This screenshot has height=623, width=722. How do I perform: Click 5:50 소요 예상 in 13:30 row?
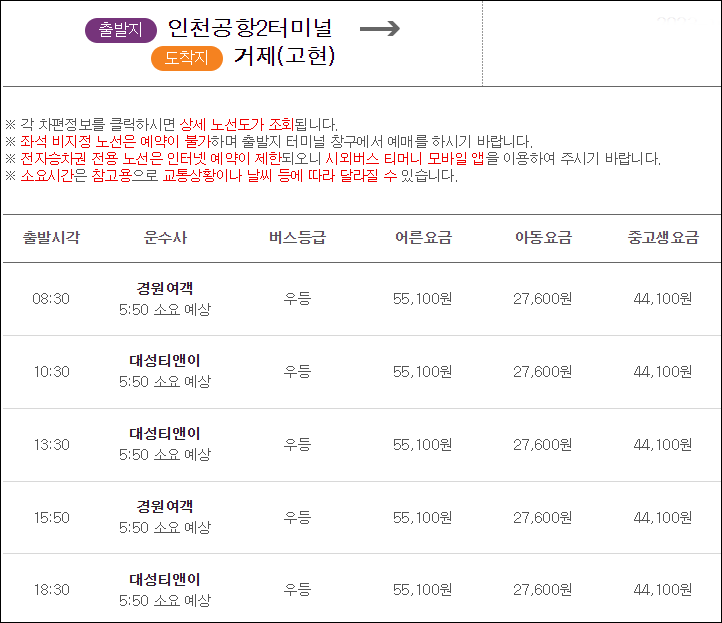tap(165, 455)
